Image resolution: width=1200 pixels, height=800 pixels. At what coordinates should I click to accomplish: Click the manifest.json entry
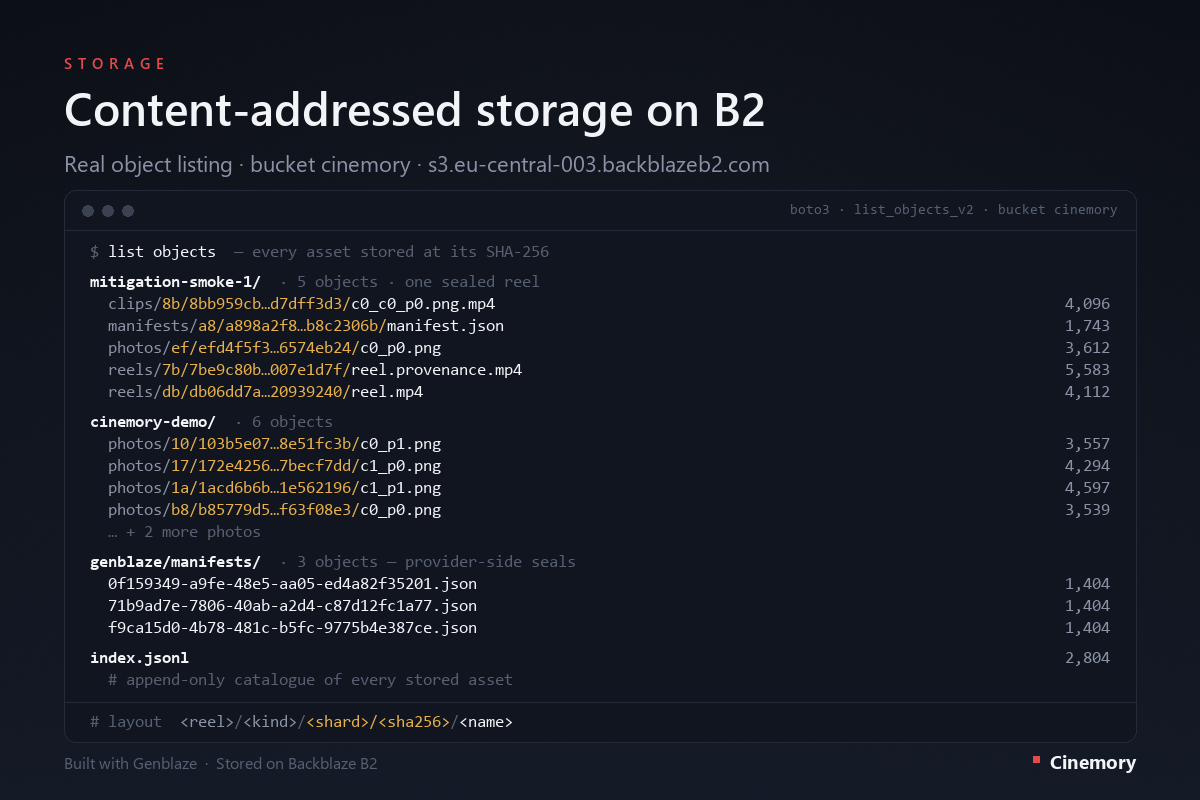[x=306, y=326]
